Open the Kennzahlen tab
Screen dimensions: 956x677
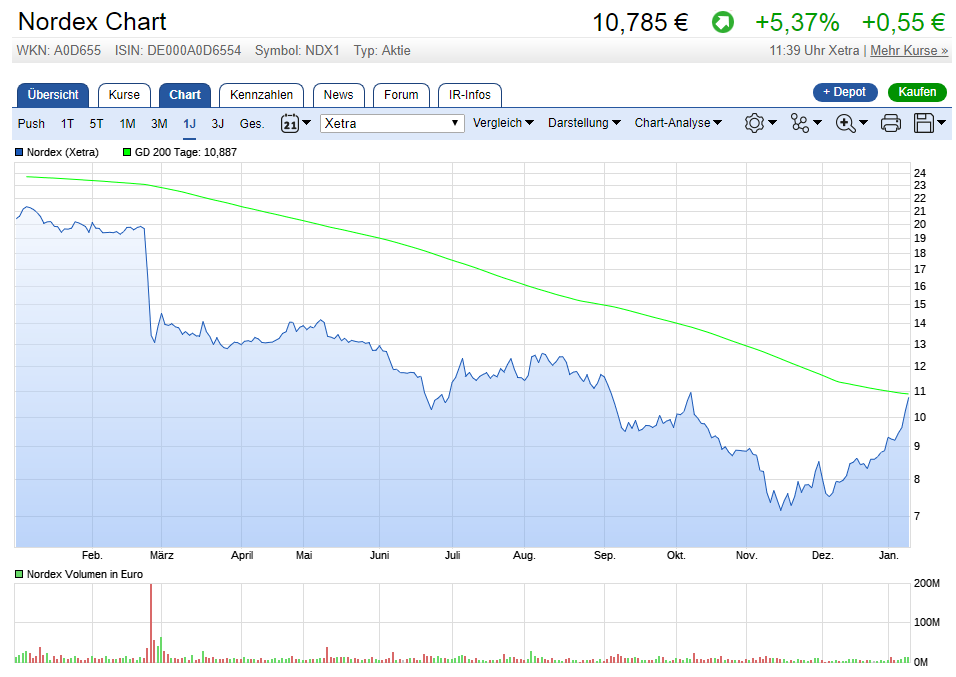point(262,95)
